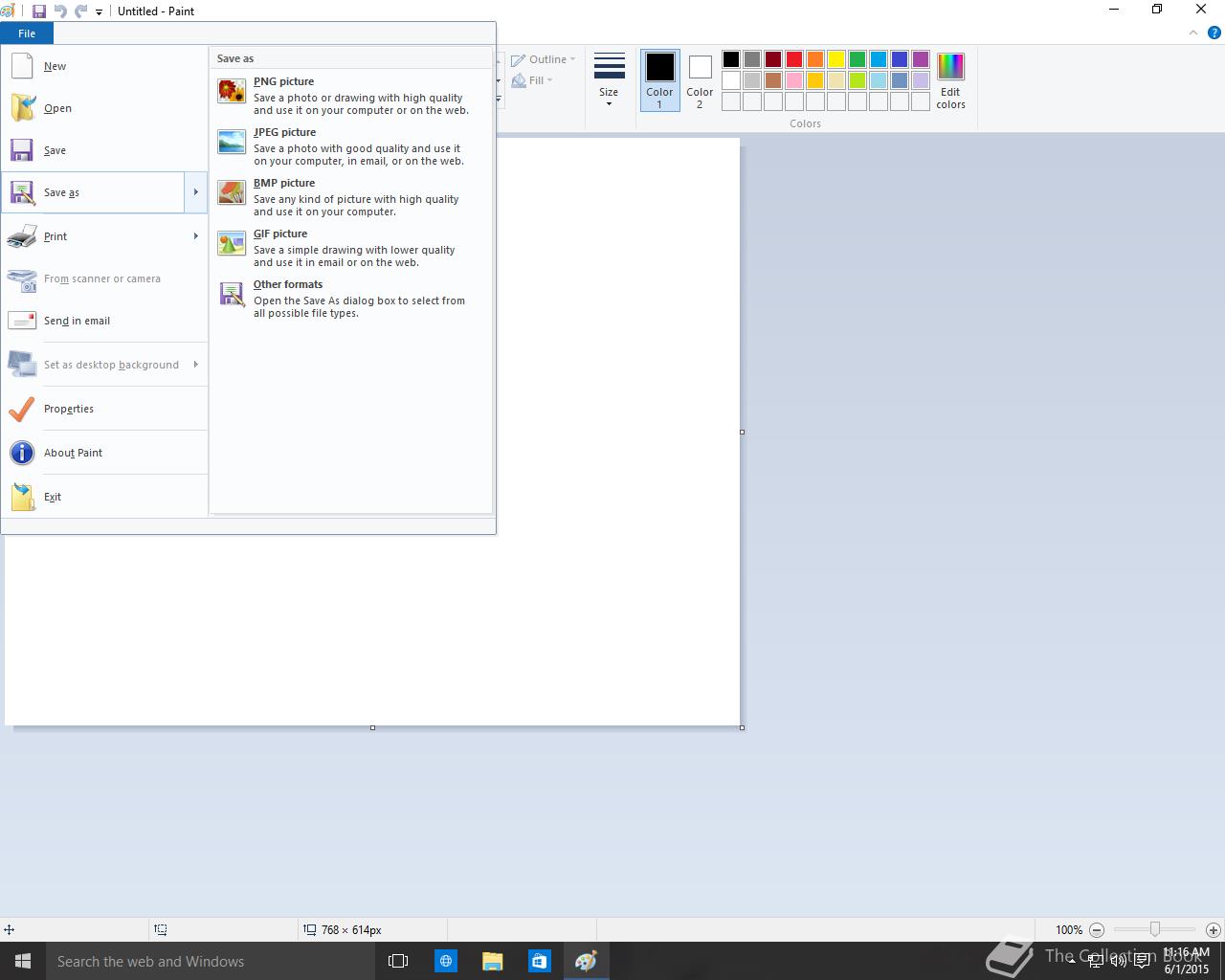Pick the orange color swatch
The height and width of the screenshot is (980, 1225).
pos(815,59)
